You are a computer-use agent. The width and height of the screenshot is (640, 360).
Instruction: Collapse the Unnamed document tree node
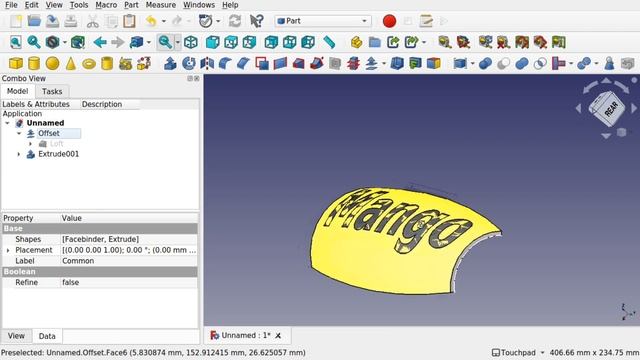point(7,123)
